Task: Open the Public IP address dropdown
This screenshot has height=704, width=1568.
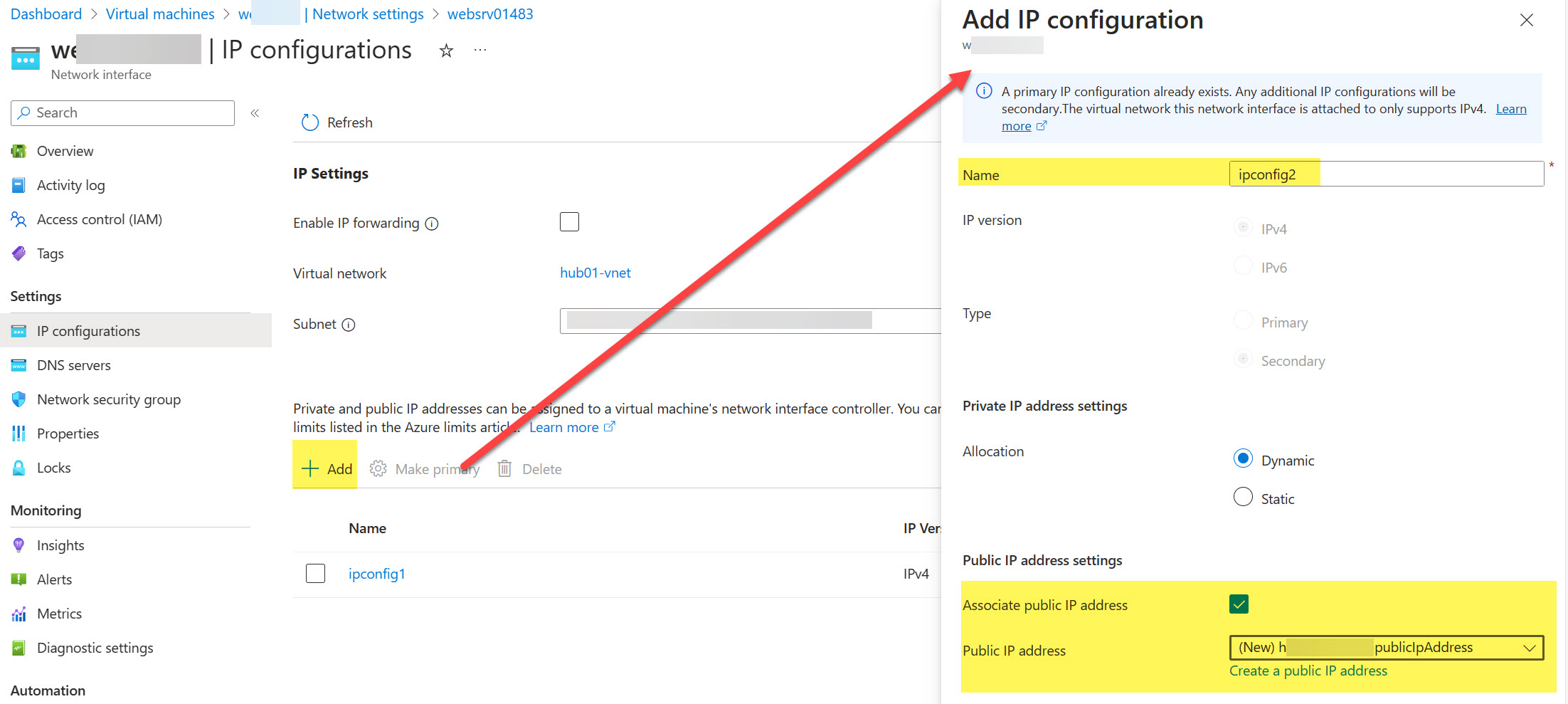Action: pos(1530,648)
